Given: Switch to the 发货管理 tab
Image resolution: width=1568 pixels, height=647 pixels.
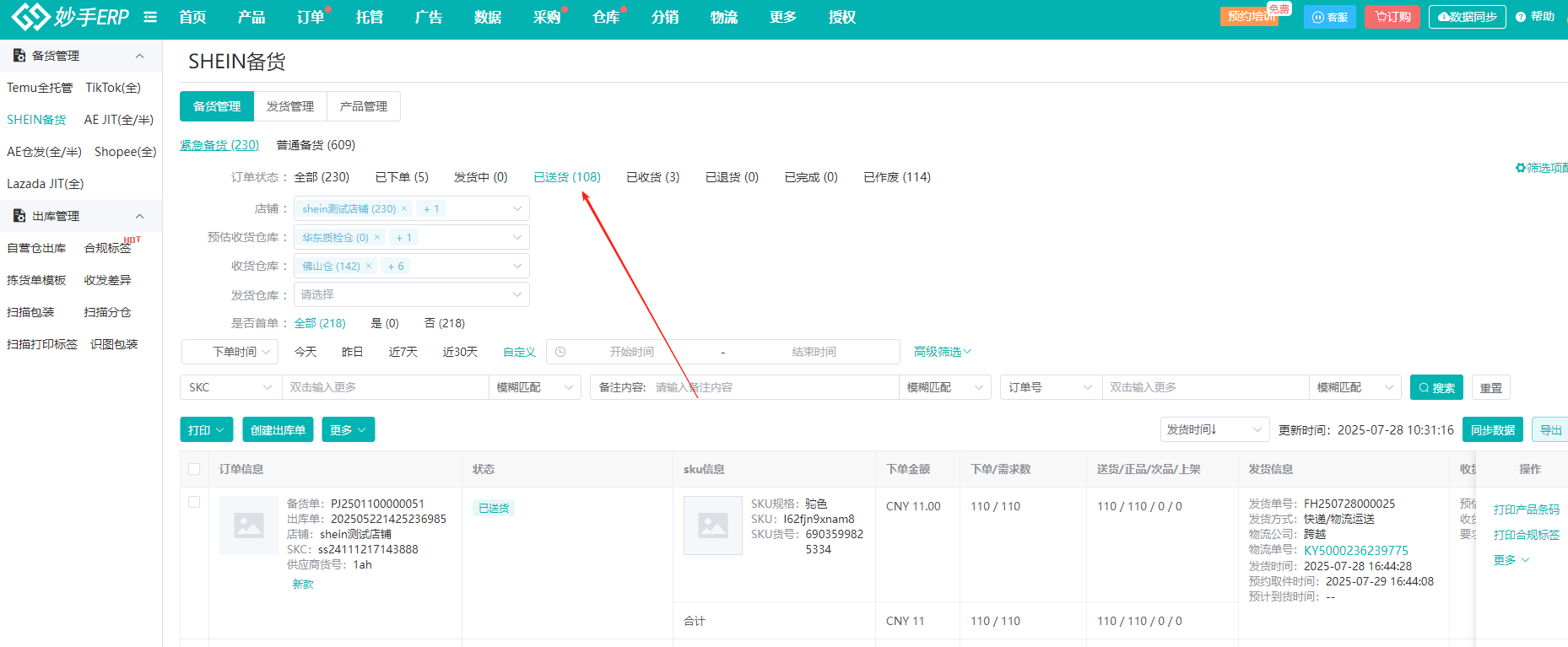Looking at the screenshot, I should 290,106.
